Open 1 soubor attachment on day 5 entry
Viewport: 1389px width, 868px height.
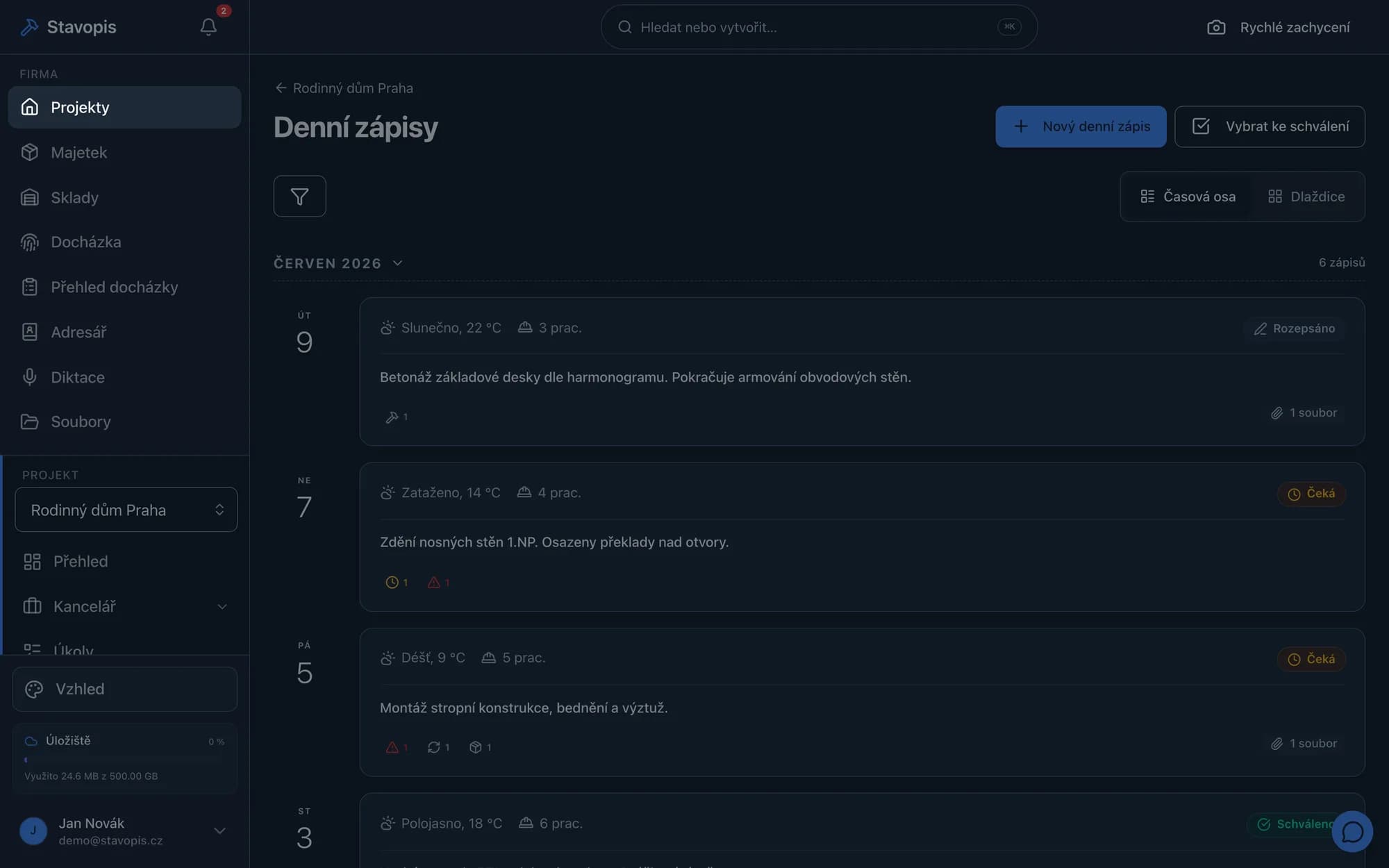coord(1304,744)
